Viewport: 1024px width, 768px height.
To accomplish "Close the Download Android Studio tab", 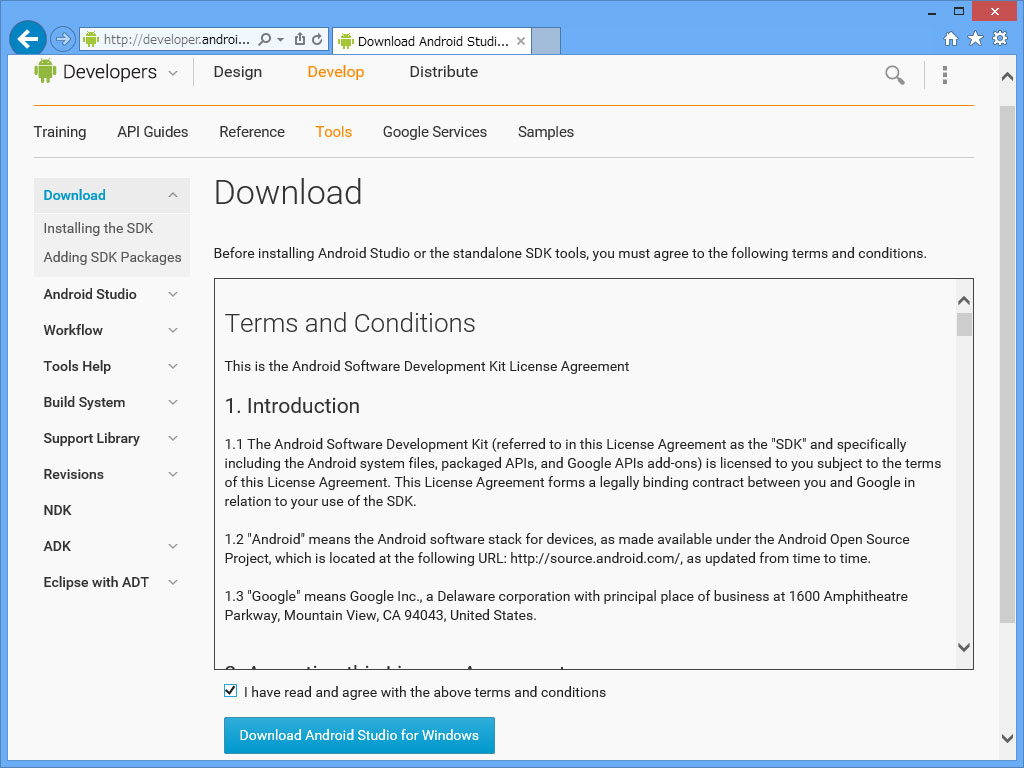I will click(520, 41).
